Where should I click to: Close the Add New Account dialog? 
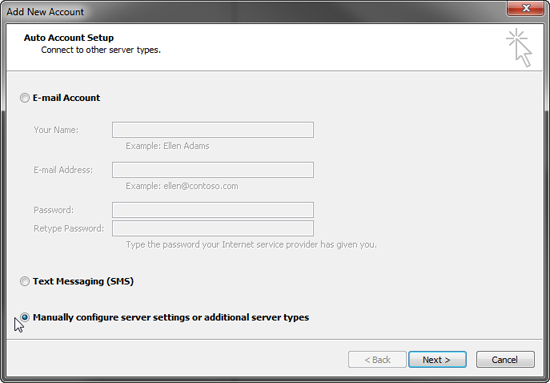[x=525, y=8]
